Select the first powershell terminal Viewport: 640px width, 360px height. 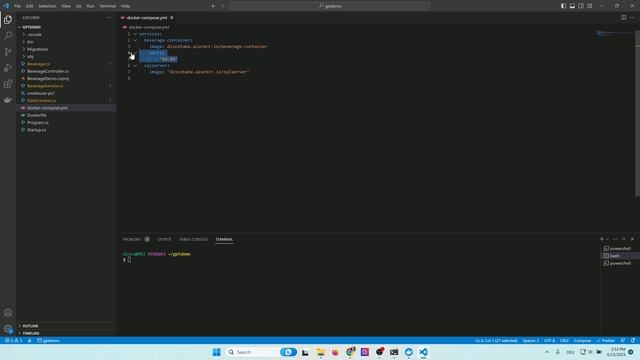coord(620,248)
